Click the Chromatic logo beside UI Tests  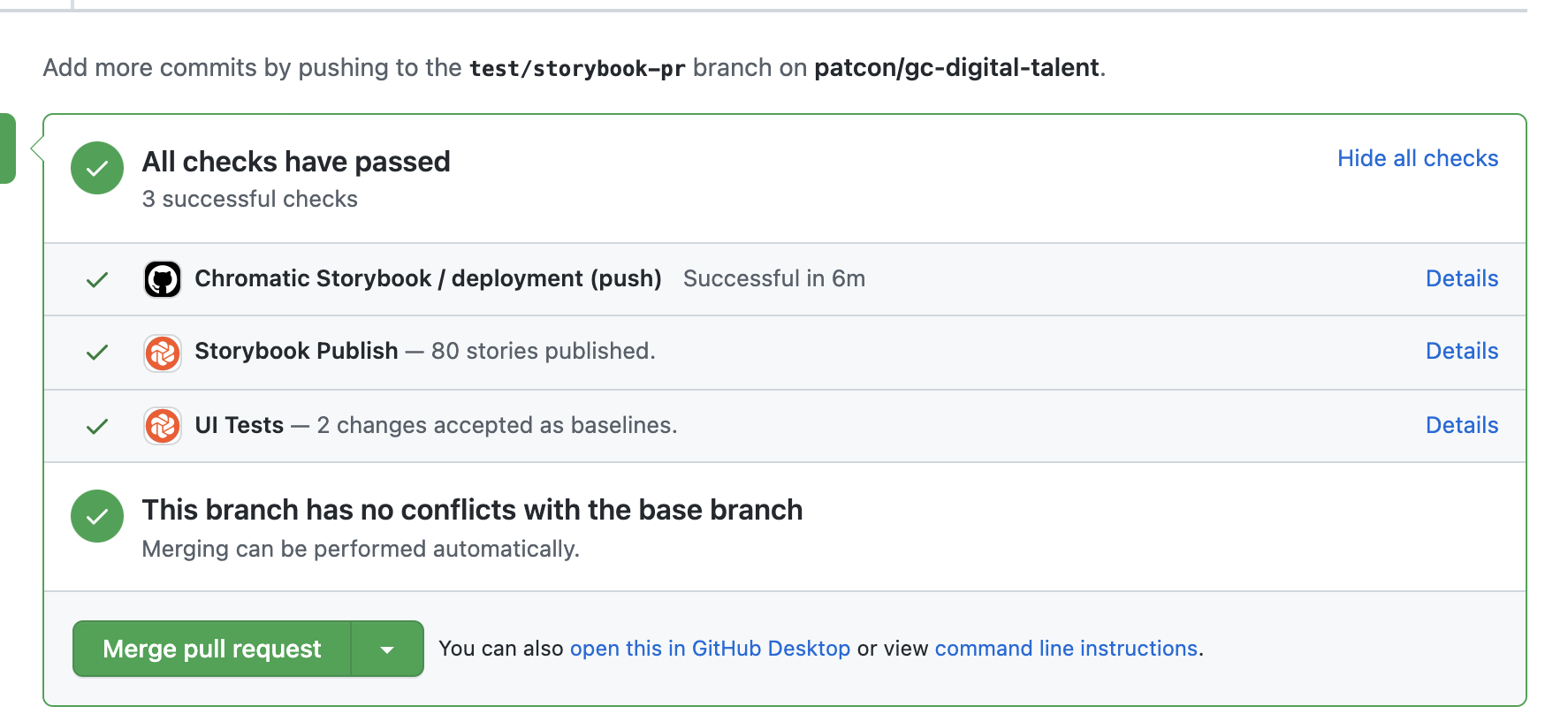[x=163, y=426]
